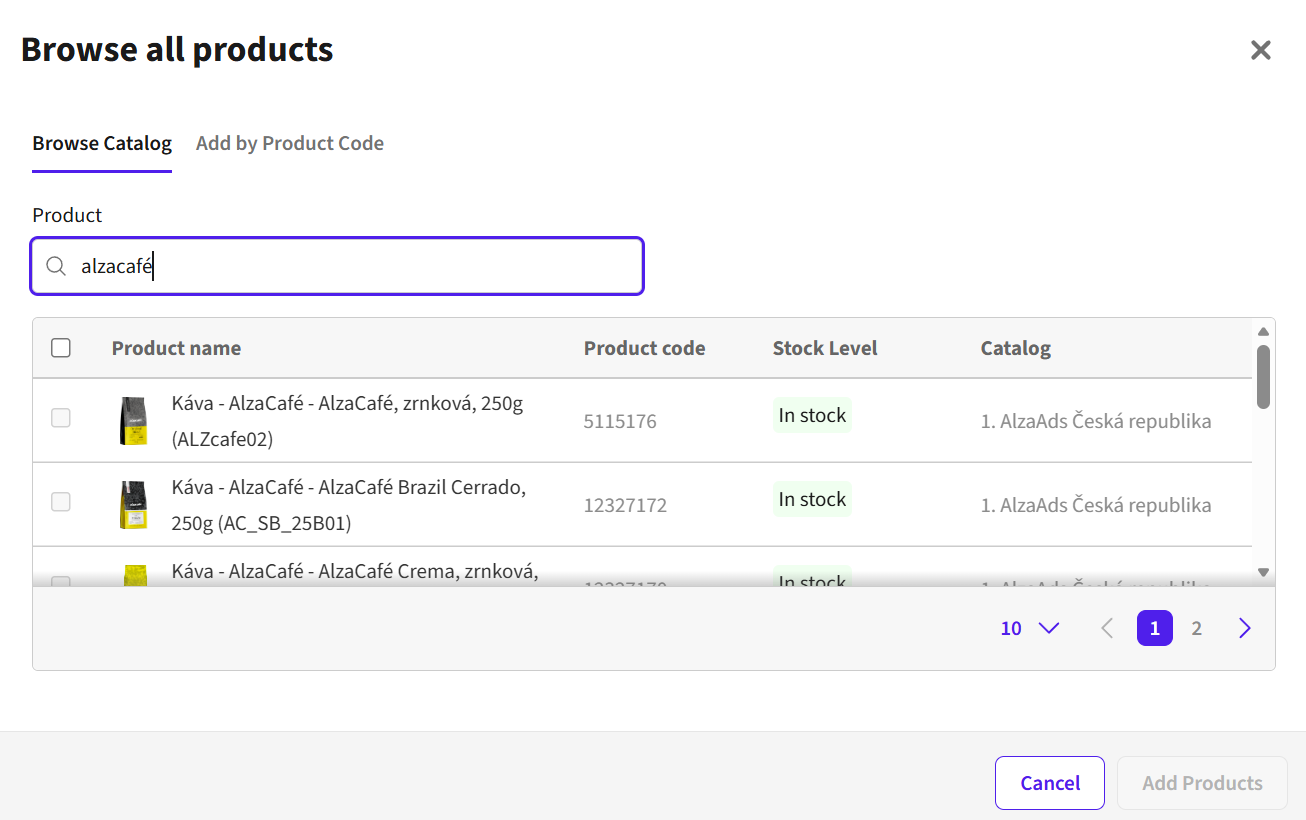
Task: Click the AlzaCafé zrnková 250g product thumbnail
Action: pos(134,420)
